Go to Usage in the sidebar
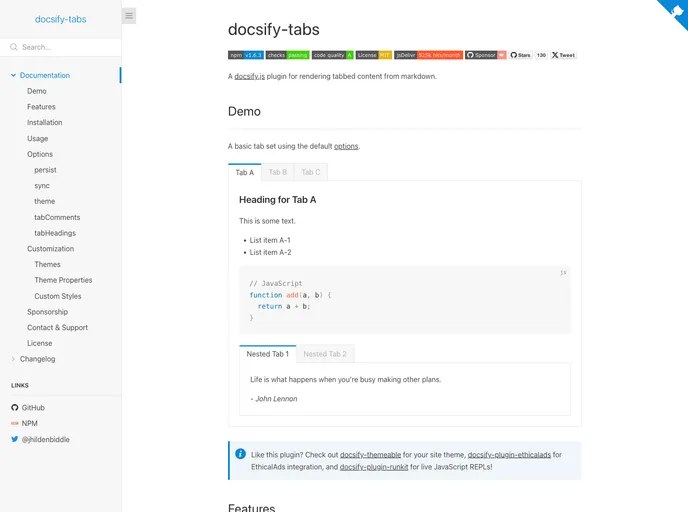This screenshot has height=512, width=688. click(x=38, y=139)
